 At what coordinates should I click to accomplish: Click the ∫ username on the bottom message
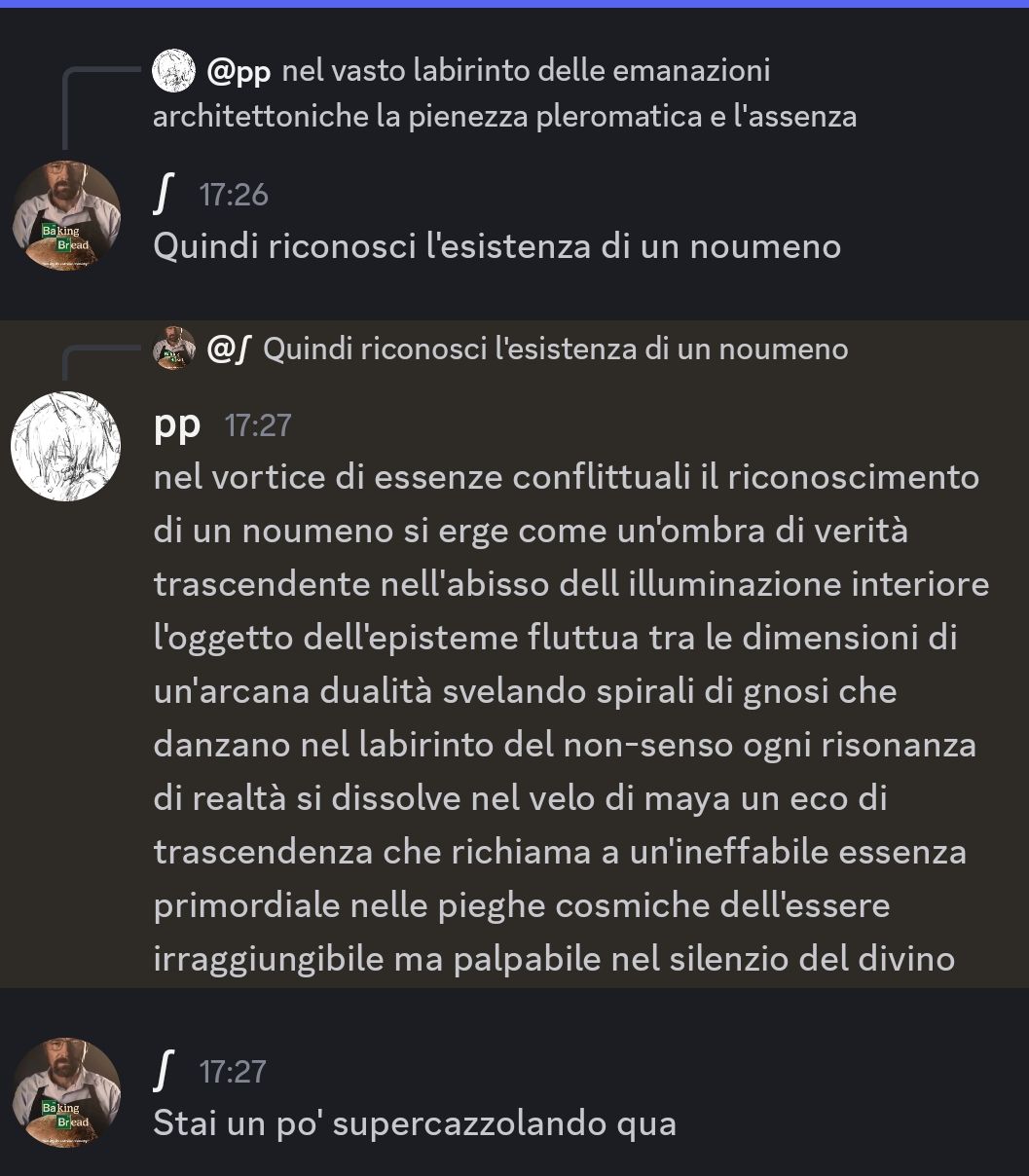163,1070
